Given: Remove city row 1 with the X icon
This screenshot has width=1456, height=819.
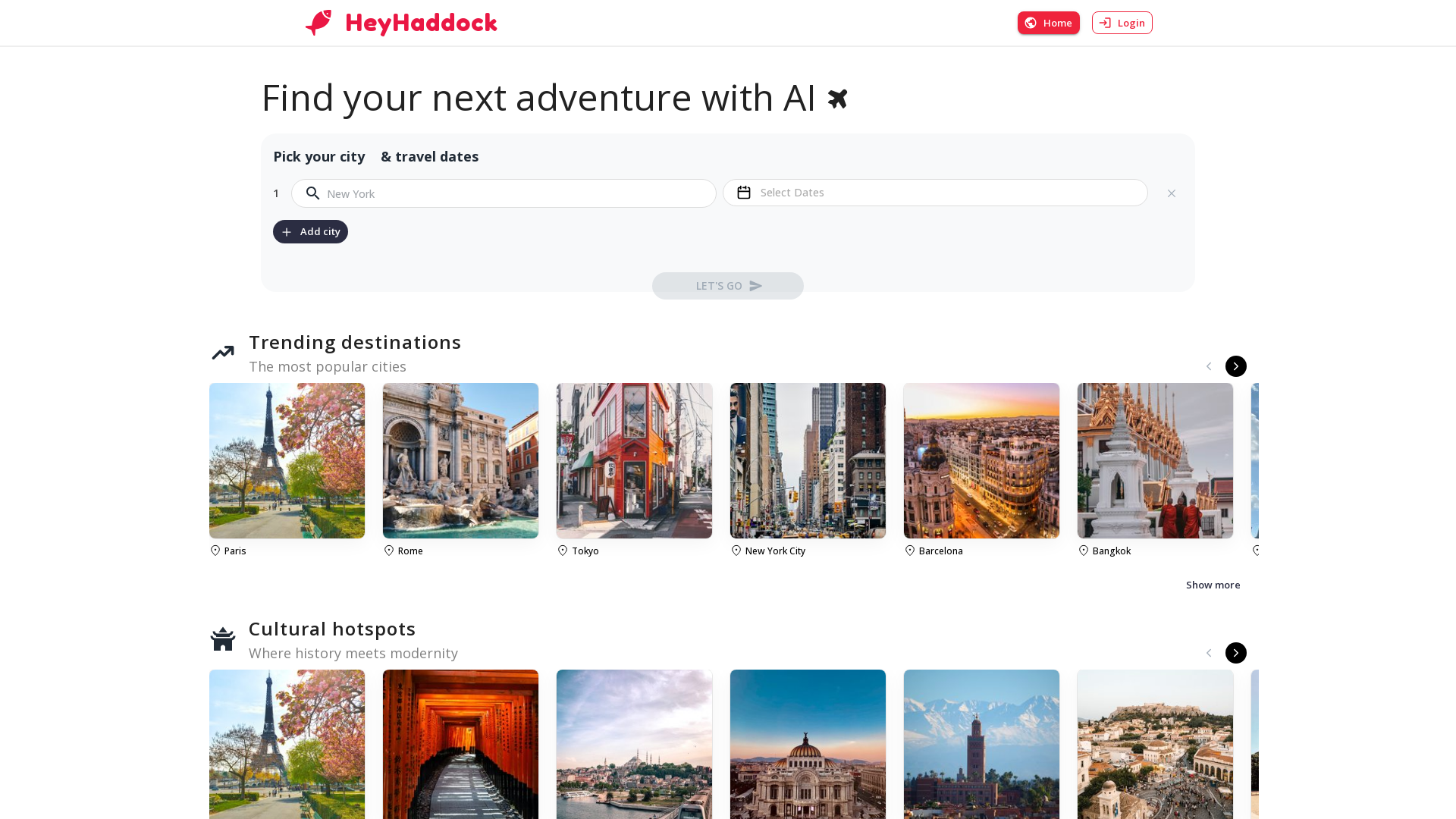Looking at the screenshot, I should click(x=1172, y=193).
